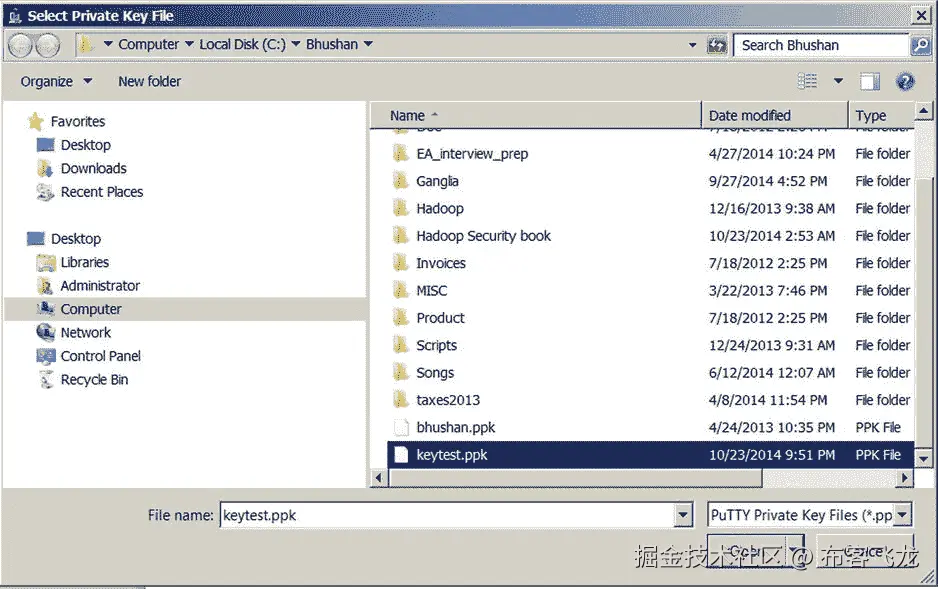Close the Select Private Key File dialog
Image resolution: width=938 pixels, height=589 pixels.
921,16
